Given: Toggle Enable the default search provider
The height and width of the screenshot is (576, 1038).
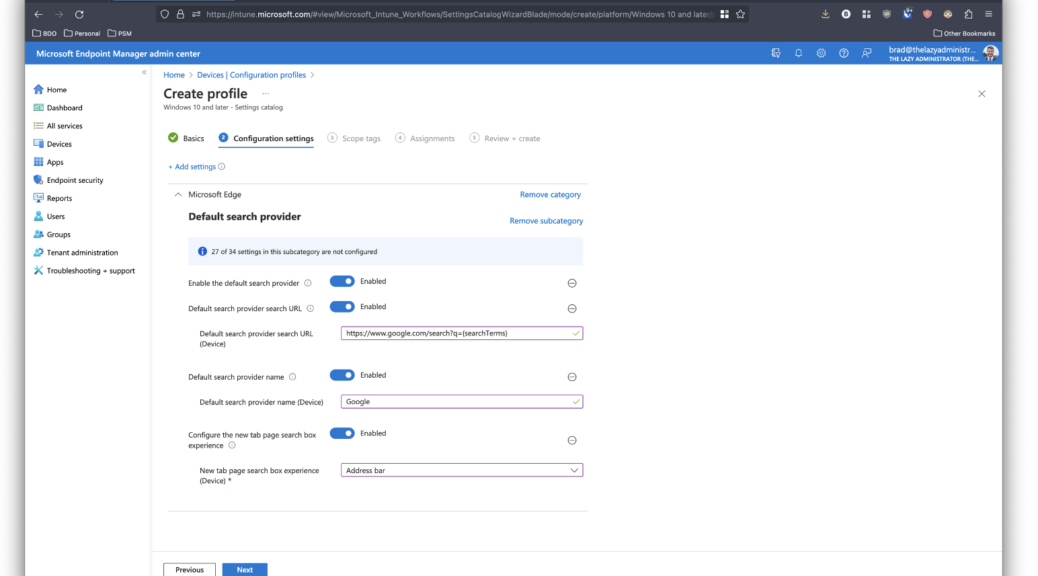Looking at the screenshot, I should pos(342,281).
